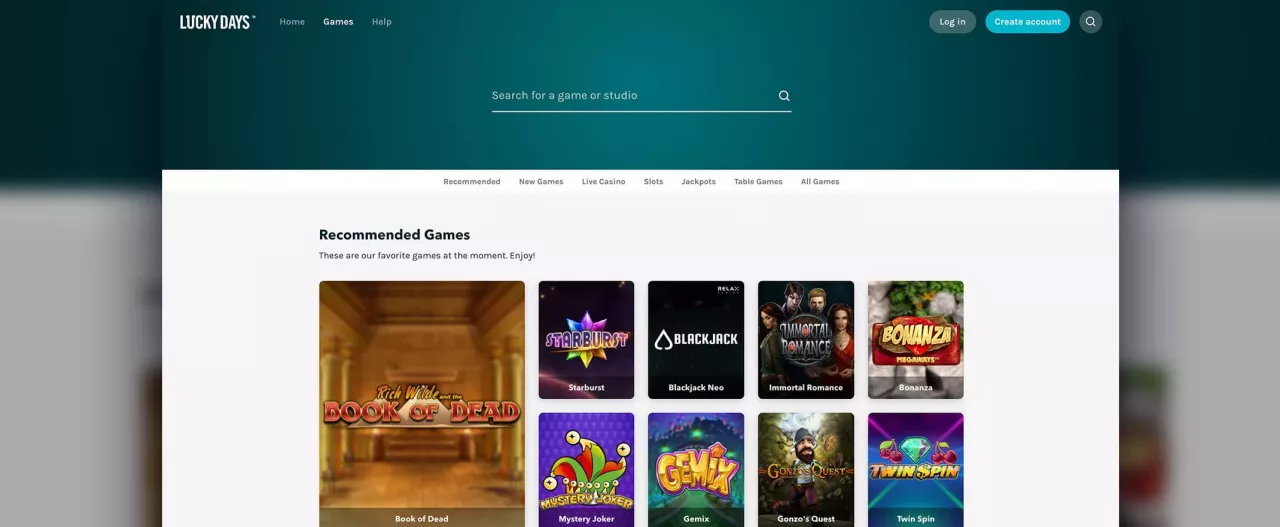Open the Book of Dead game tile
The width and height of the screenshot is (1280, 527).
422,404
